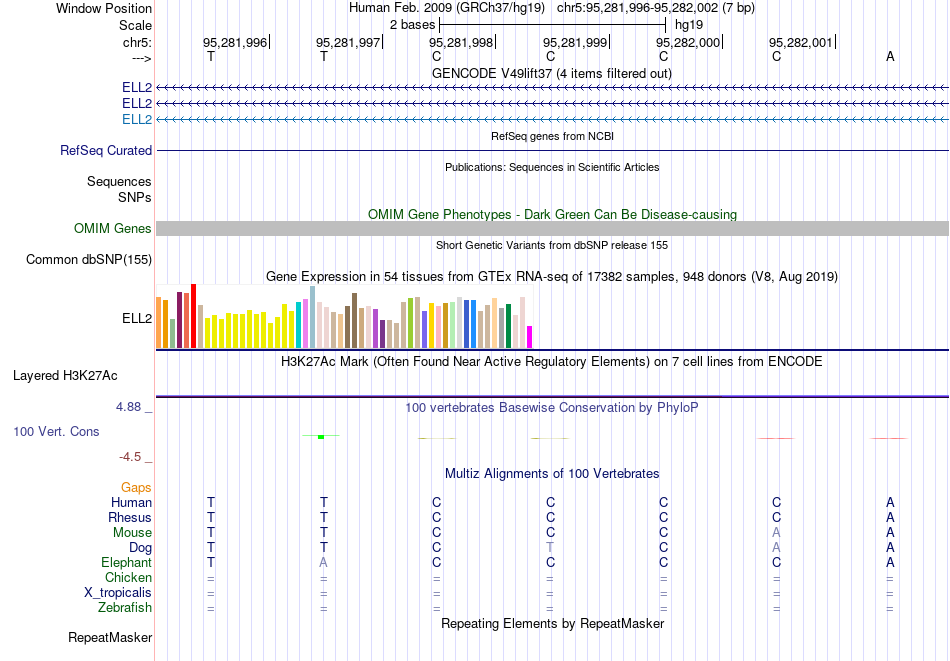Open the RefSeq Curated track label
The height and width of the screenshot is (661, 950).
pos(106,150)
